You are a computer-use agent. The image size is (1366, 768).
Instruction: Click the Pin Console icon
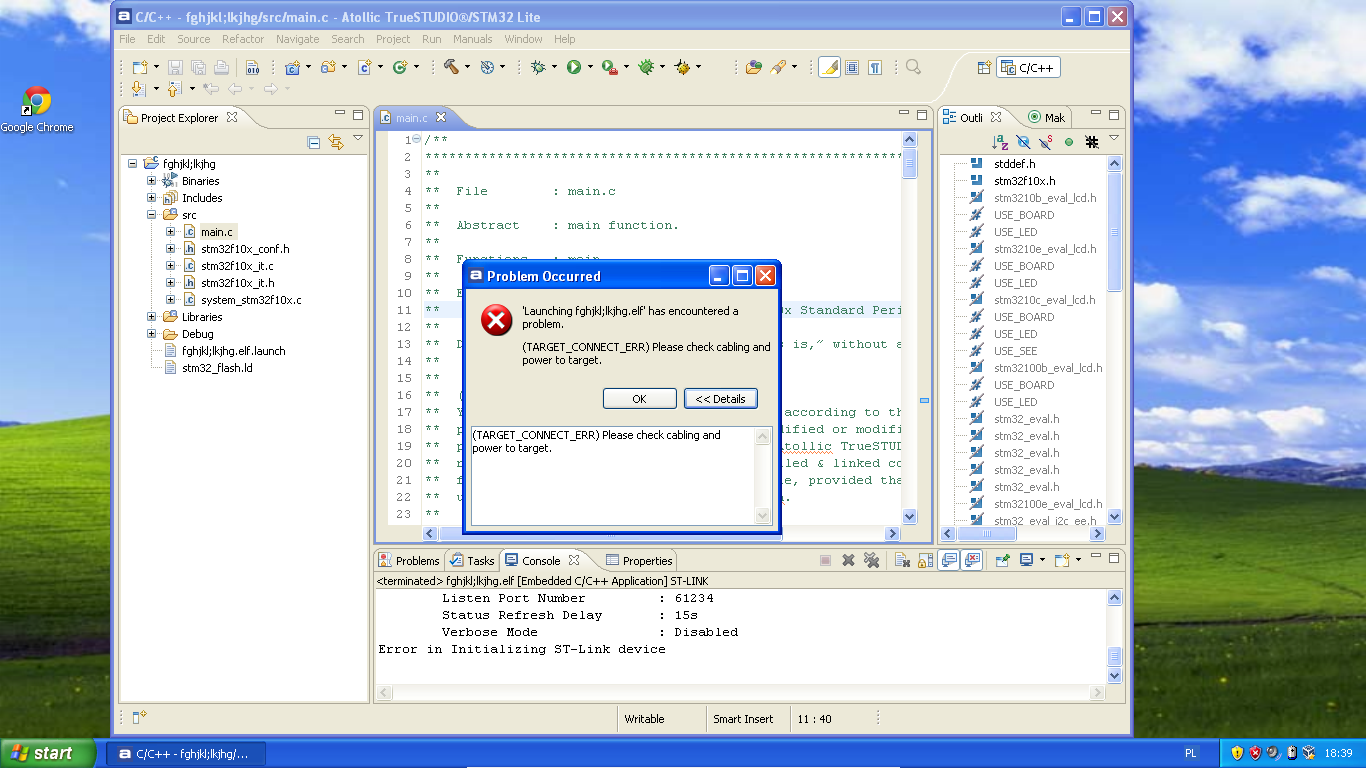(x=1001, y=561)
